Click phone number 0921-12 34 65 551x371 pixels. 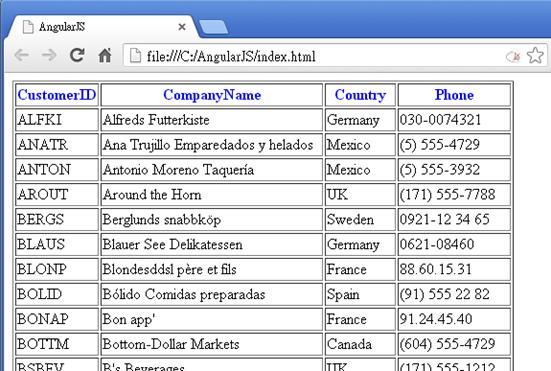(x=454, y=220)
